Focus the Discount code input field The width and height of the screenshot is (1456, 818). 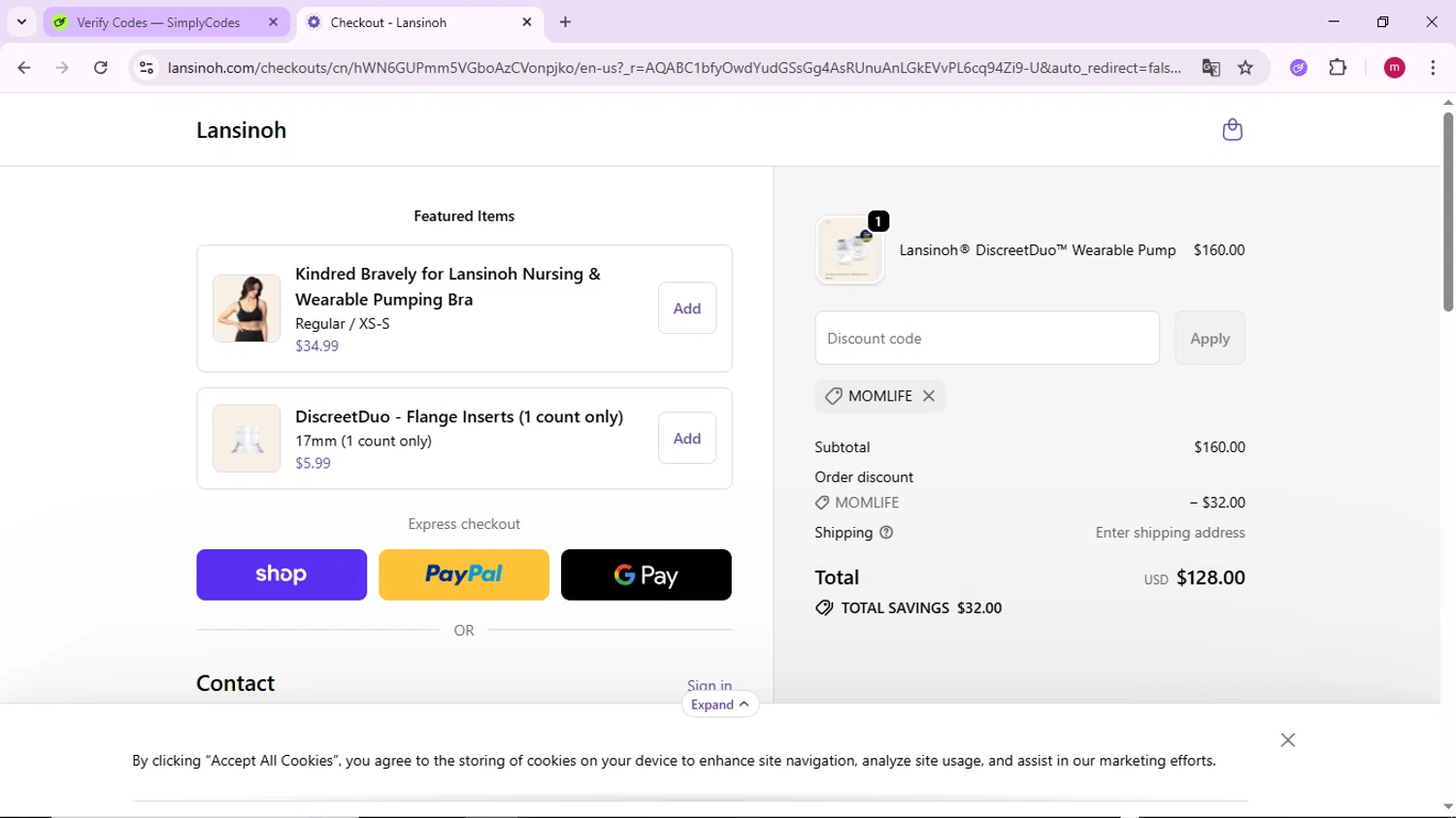[x=987, y=338]
